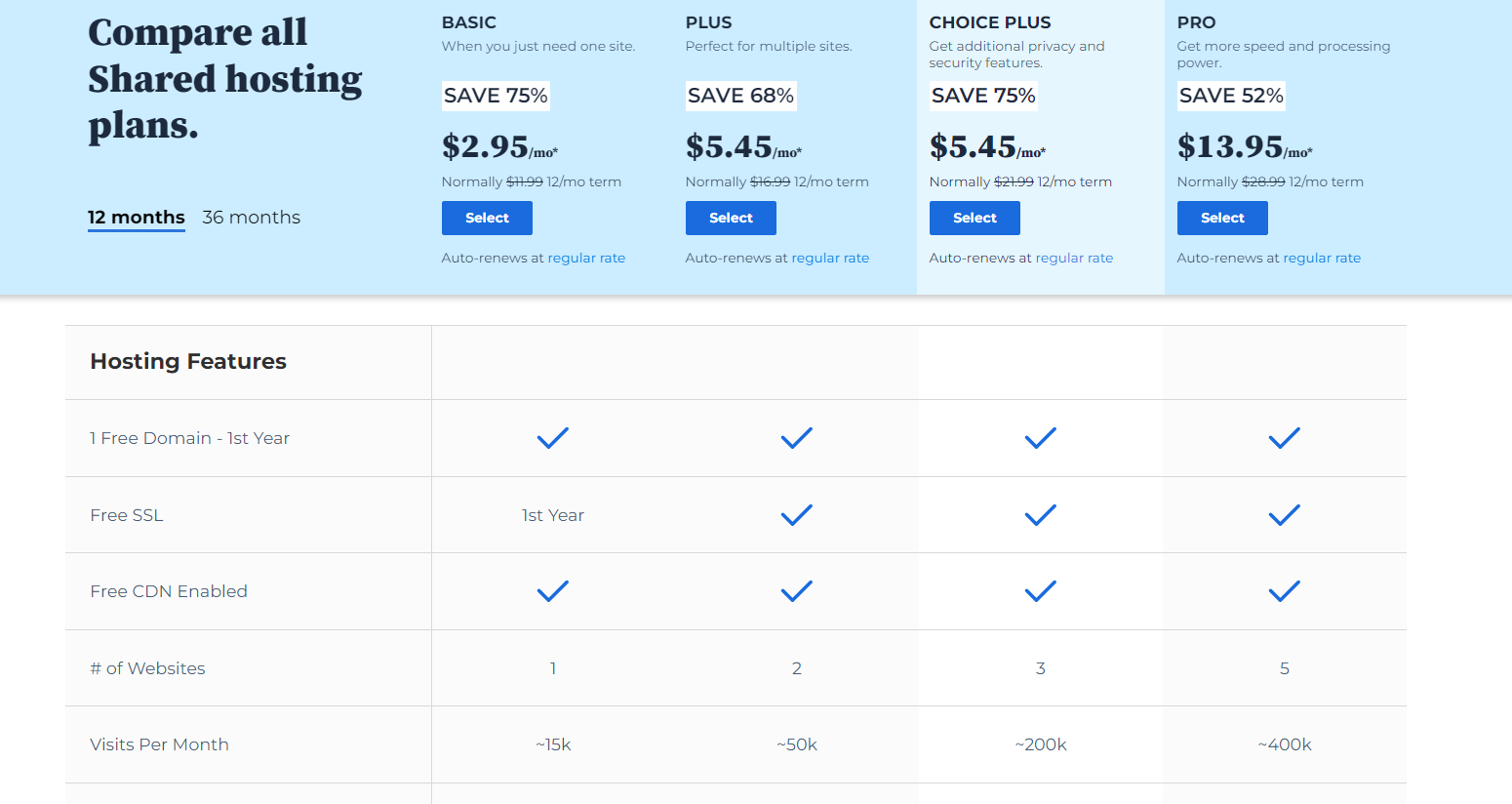This screenshot has width=1512, height=804.
Task: Open regular rate link under CHOICE PLUS plan
Action: (1074, 259)
